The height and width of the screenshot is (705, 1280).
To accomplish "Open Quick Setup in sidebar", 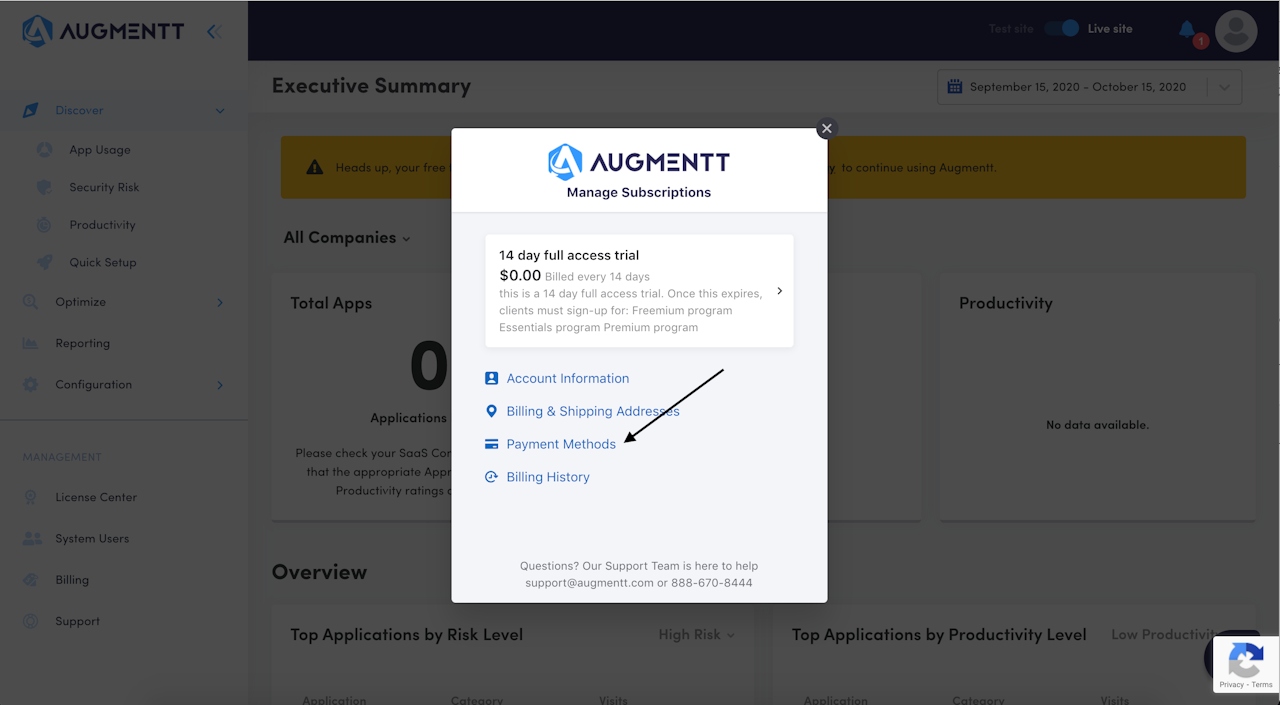I will click(x=103, y=262).
